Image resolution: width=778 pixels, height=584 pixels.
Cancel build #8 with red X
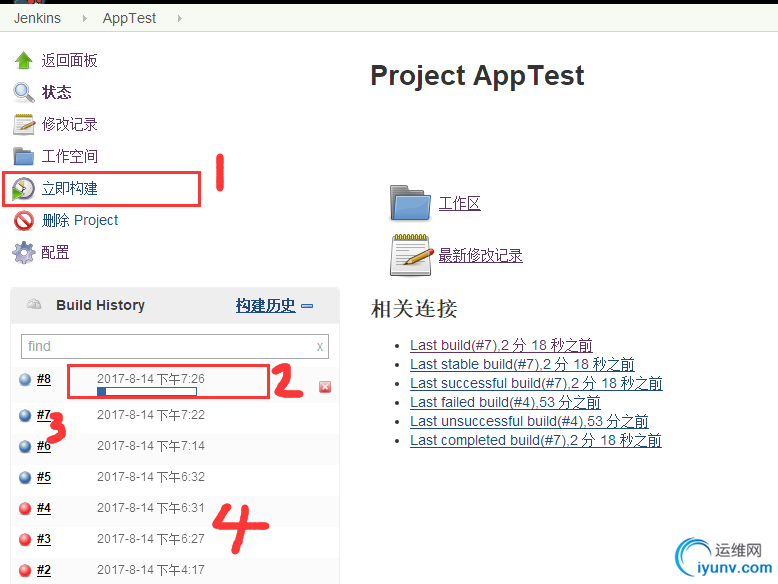tap(325, 387)
